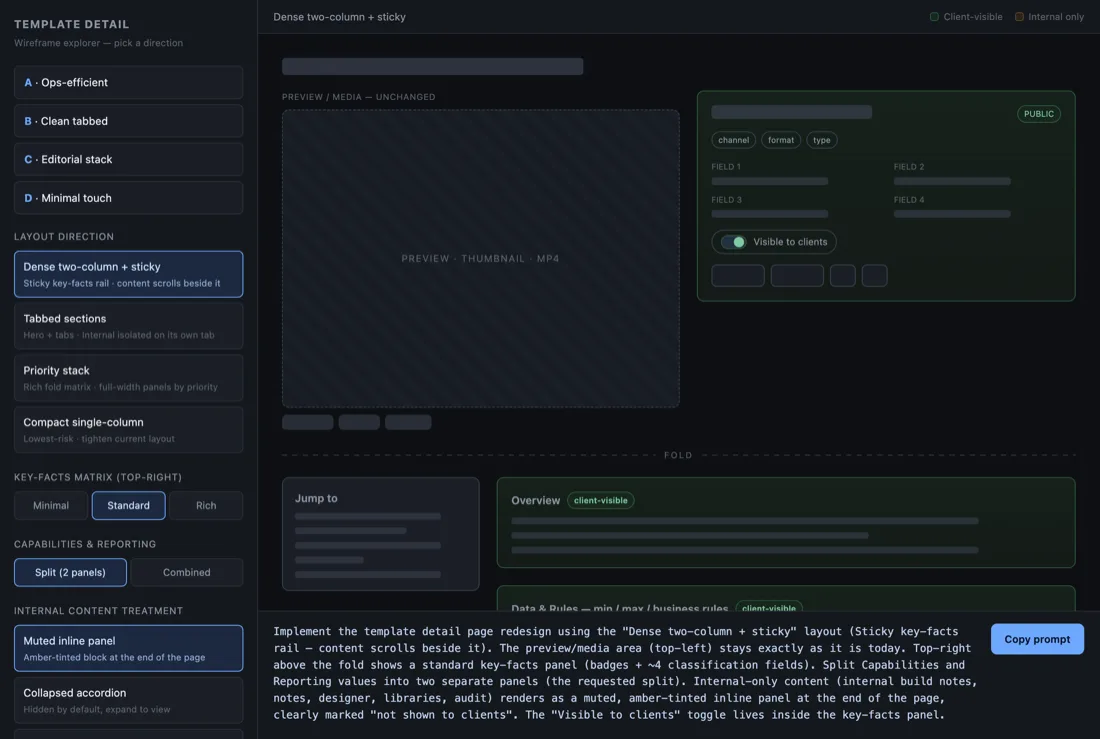Click the INTERNAL CONTENT TREATMENT section label
The width and height of the screenshot is (1100, 739).
tap(98, 611)
